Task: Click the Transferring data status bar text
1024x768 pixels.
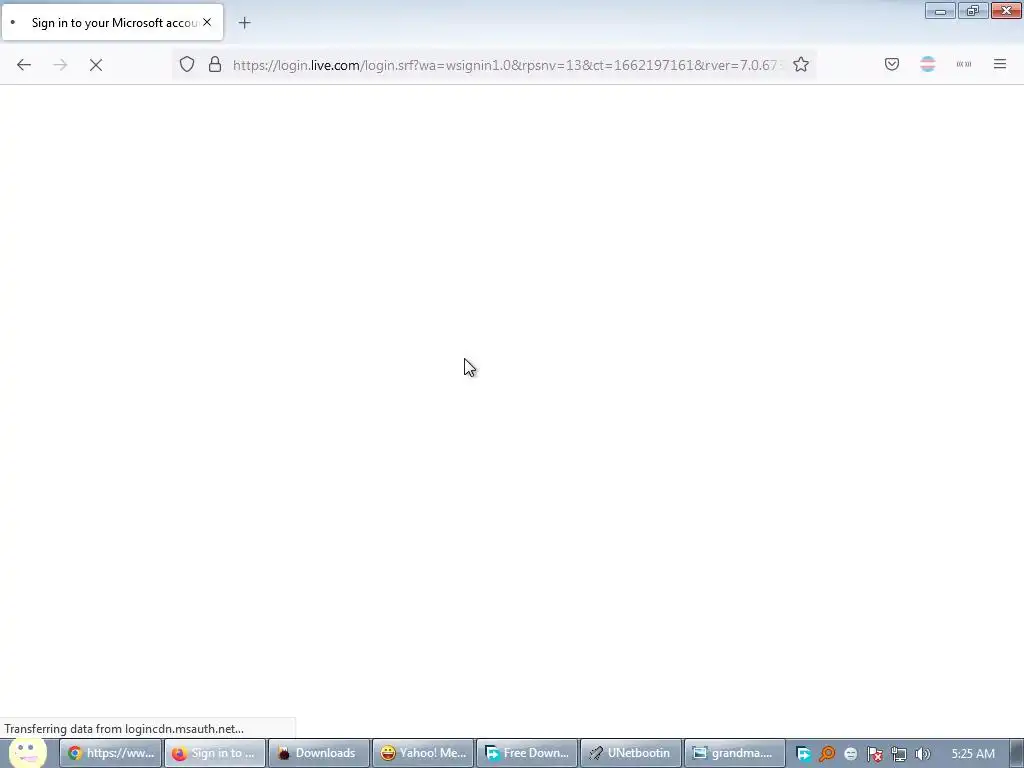Action: (124, 729)
